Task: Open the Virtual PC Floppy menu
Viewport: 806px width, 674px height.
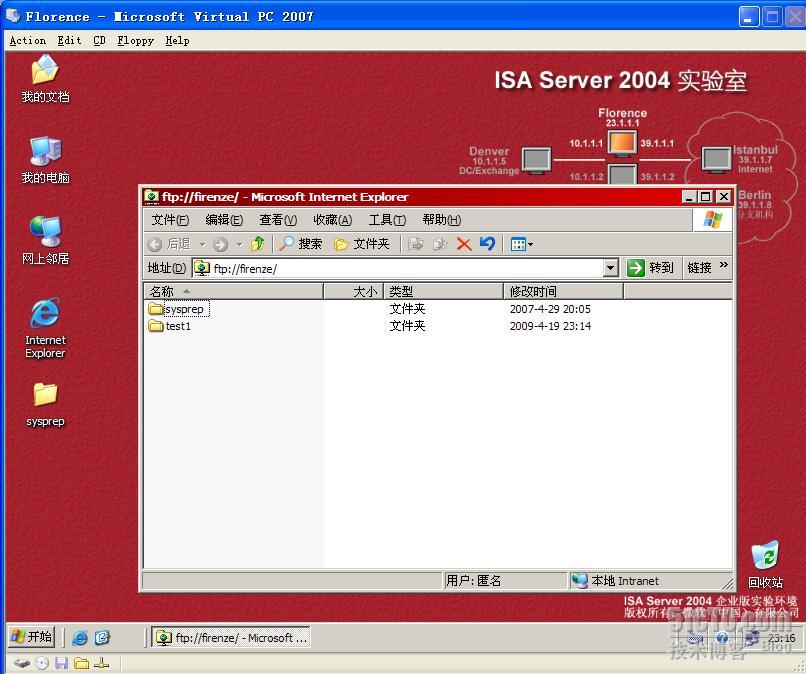Action: tap(136, 40)
